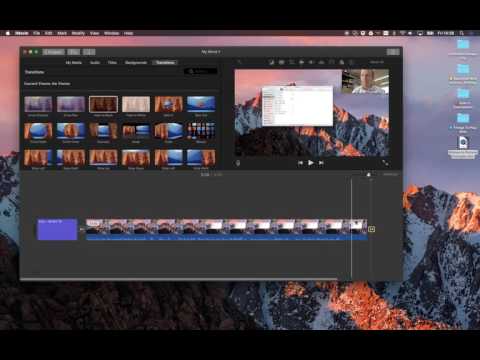Select the Wipe Up transition
This screenshot has width=480, height=360.
pyautogui.click(x=103, y=157)
